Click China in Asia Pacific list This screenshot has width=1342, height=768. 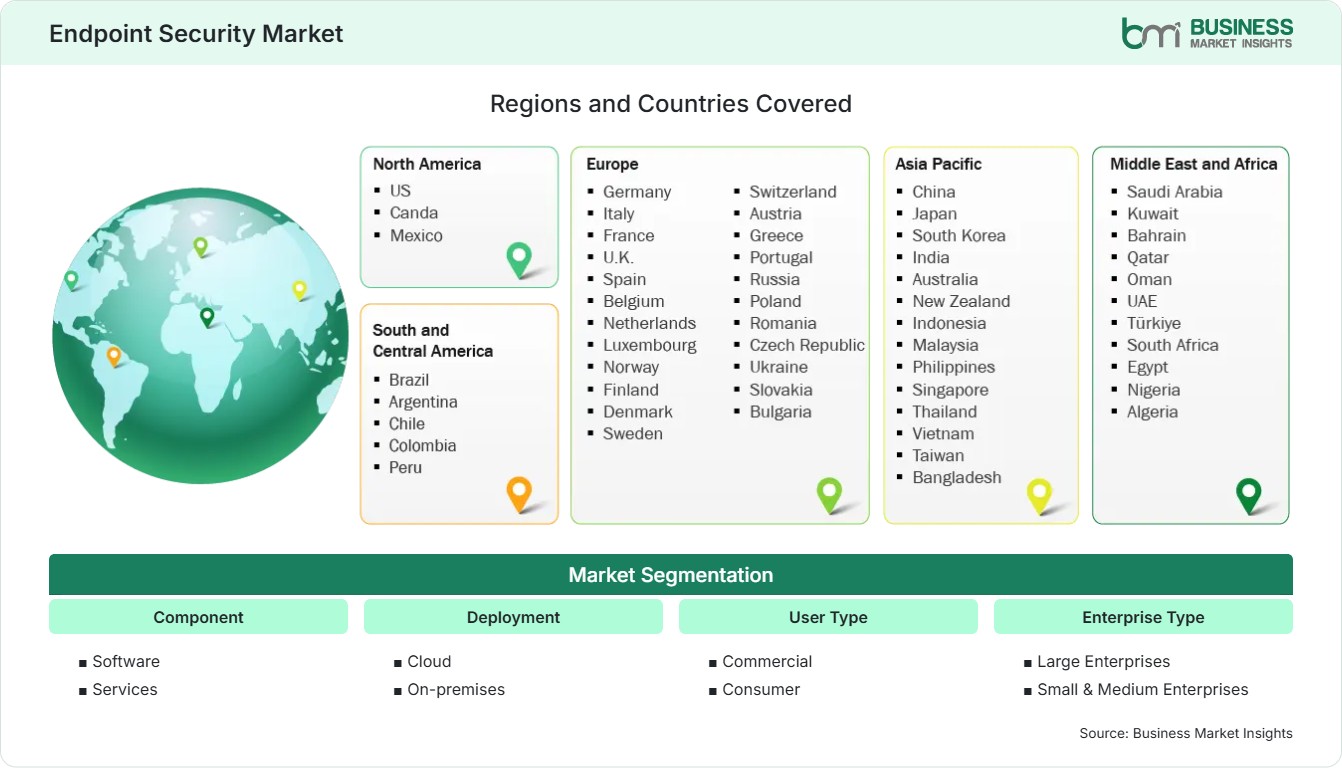coord(934,191)
